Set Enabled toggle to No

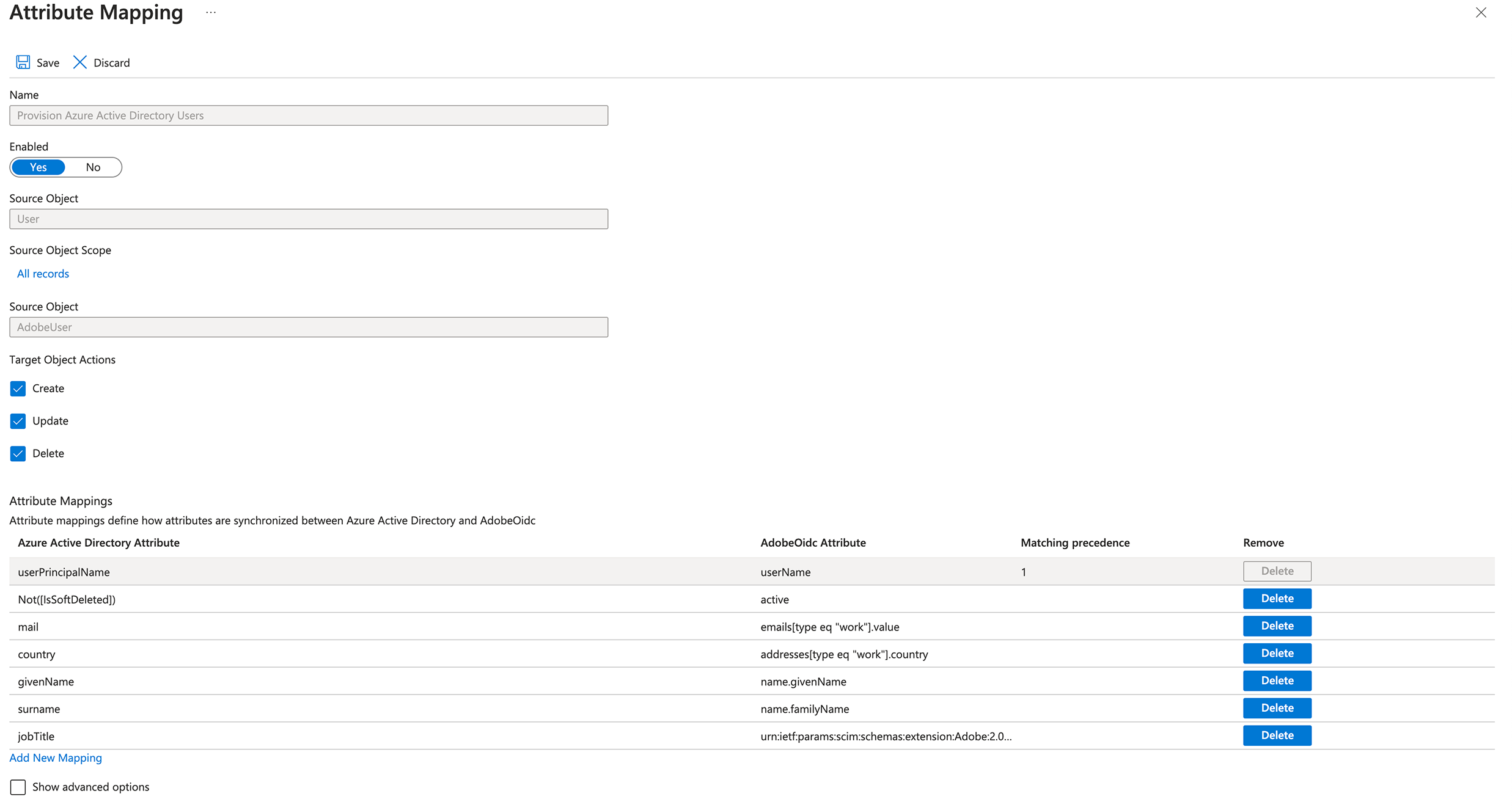93,167
